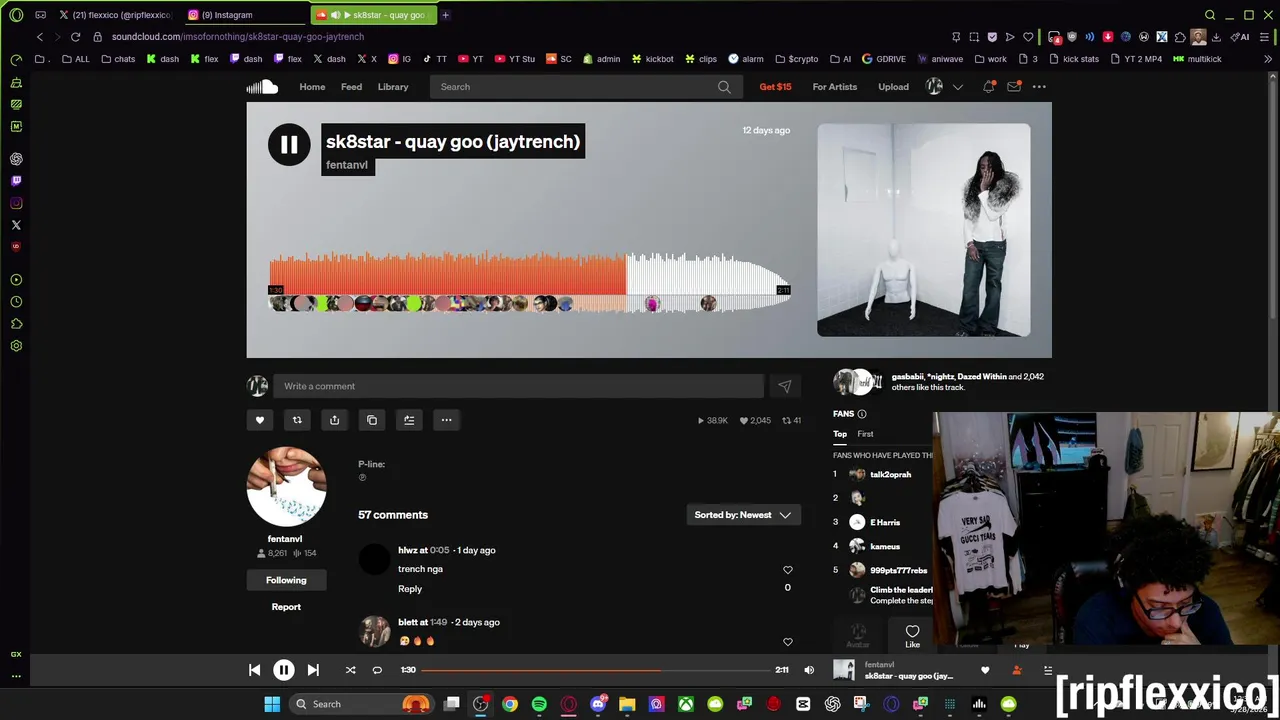Click the search magnifier icon in the SoundCloud header
Image resolution: width=1280 pixels, height=720 pixels.
click(x=724, y=87)
